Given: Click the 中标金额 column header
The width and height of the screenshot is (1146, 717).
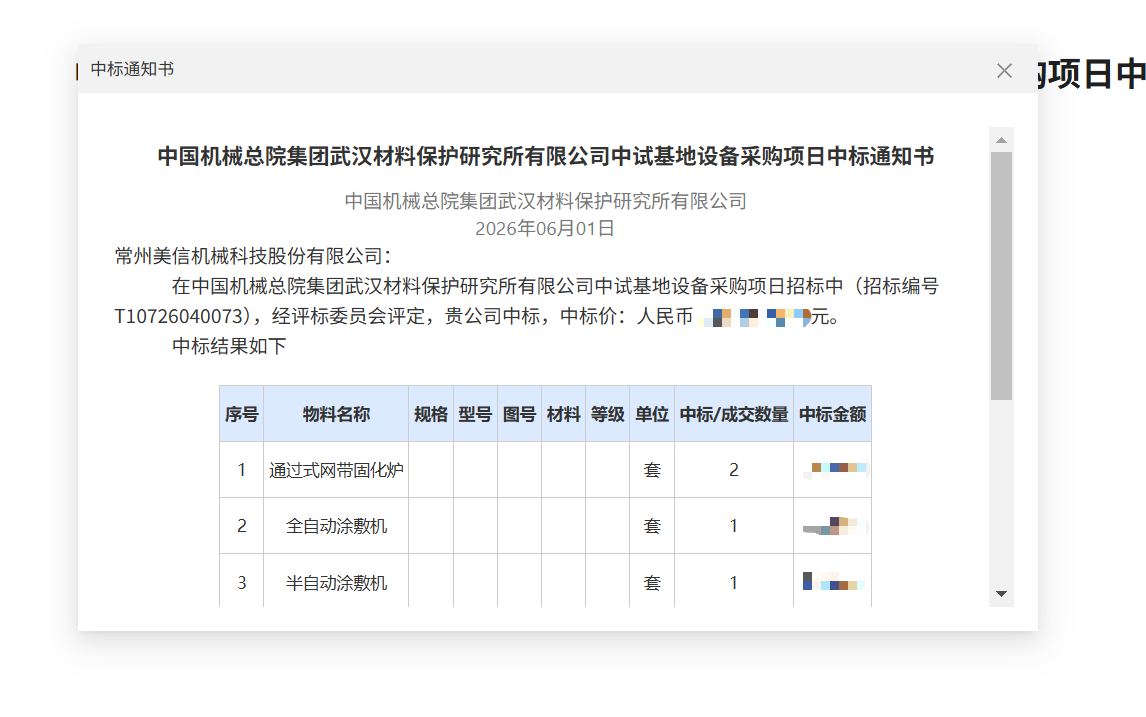Looking at the screenshot, I should coord(832,414).
